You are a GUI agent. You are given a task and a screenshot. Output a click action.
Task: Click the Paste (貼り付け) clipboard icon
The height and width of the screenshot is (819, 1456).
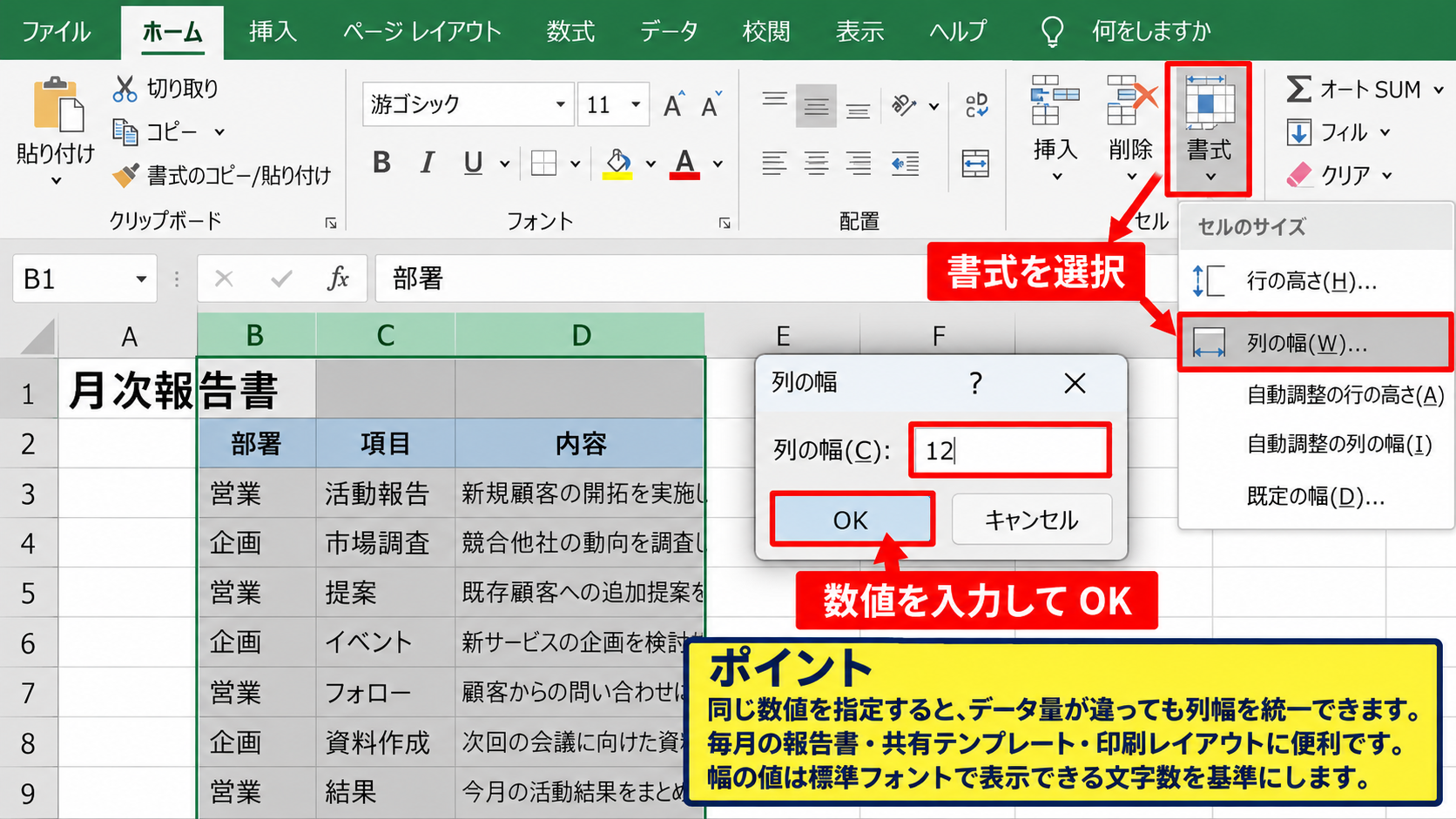58,104
